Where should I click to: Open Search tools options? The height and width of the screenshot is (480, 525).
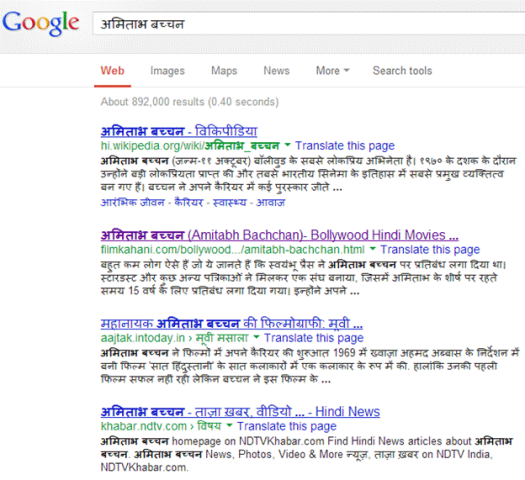coord(402,71)
